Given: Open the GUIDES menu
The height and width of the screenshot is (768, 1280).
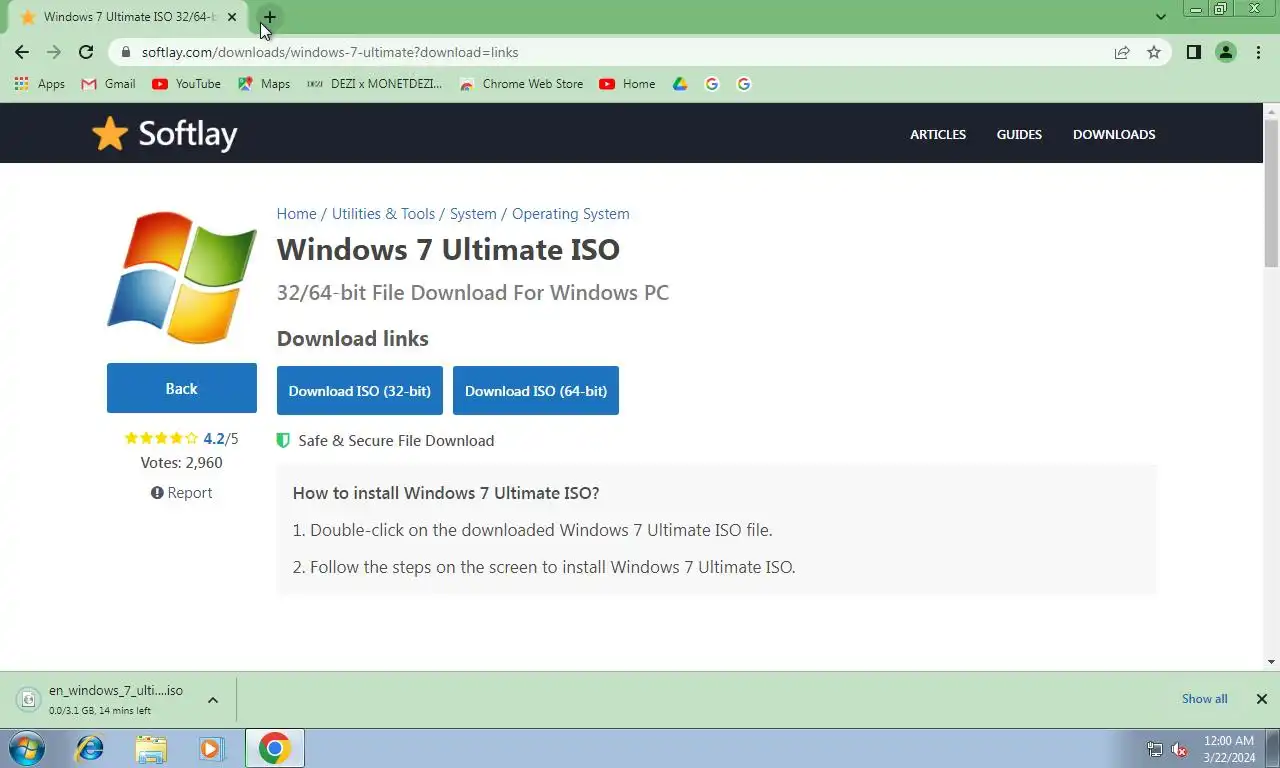Looking at the screenshot, I should click(x=1019, y=134).
